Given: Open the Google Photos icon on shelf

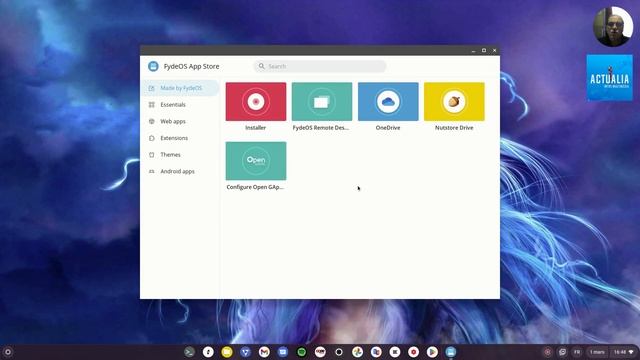Looking at the screenshot, I should (x=358, y=352).
